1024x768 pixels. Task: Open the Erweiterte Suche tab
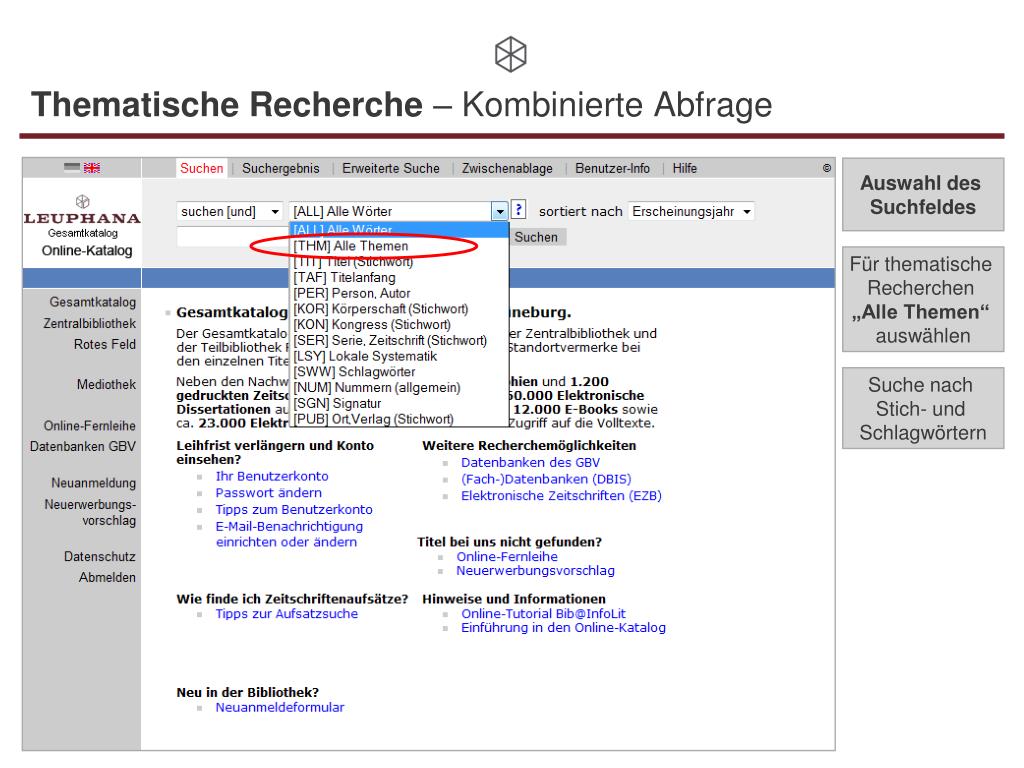(x=391, y=168)
